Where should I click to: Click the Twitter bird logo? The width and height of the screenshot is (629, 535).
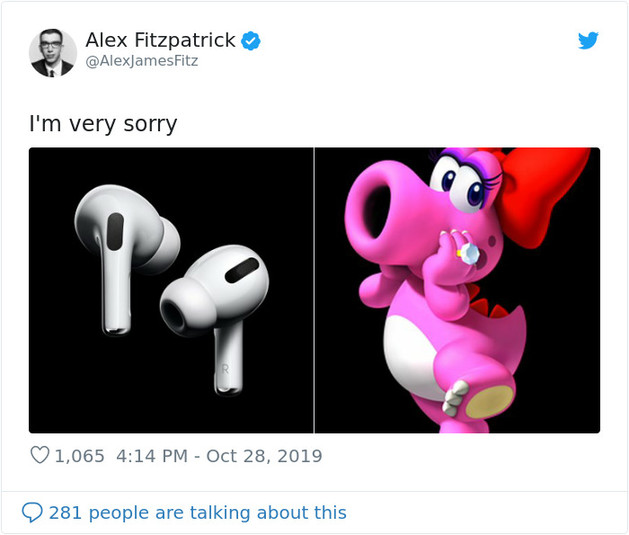(588, 40)
